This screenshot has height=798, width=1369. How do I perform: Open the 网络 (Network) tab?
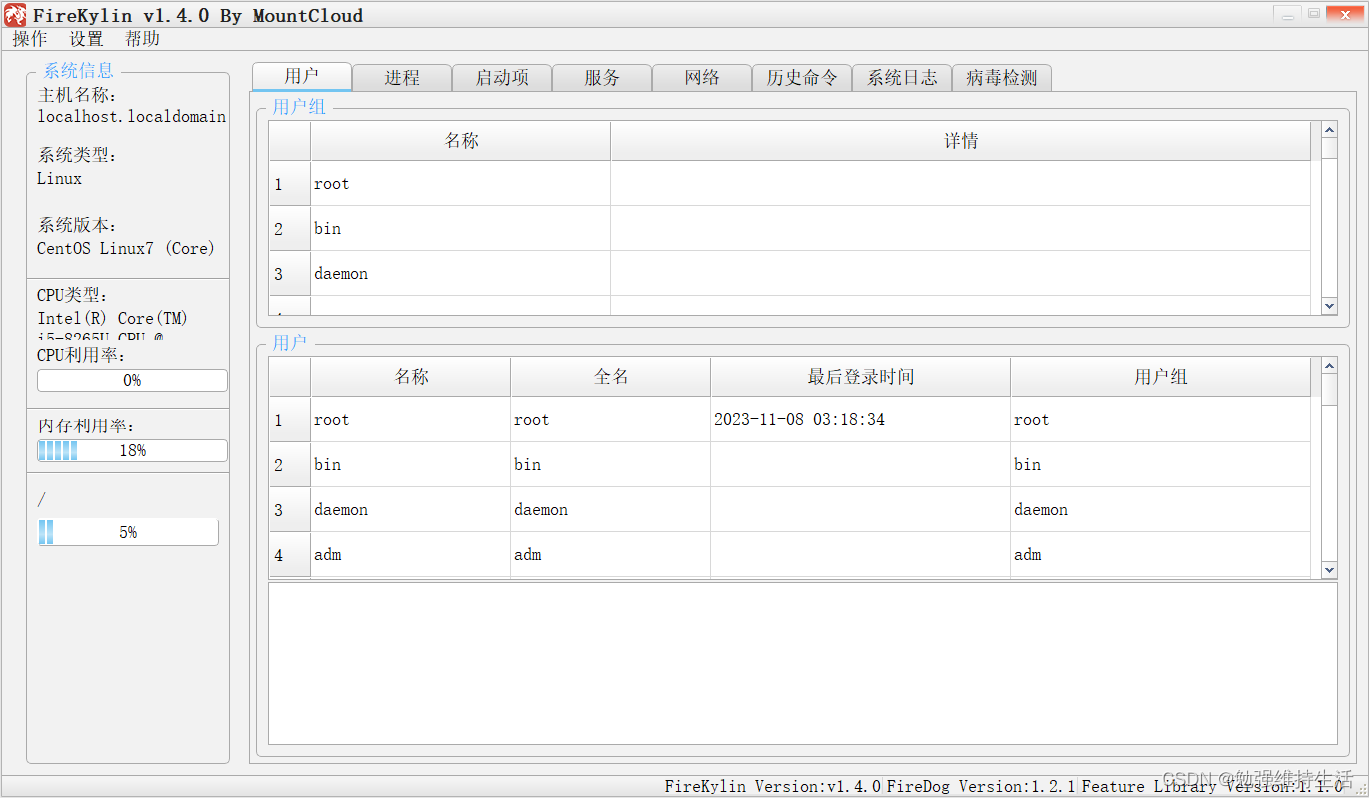click(x=702, y=77)
